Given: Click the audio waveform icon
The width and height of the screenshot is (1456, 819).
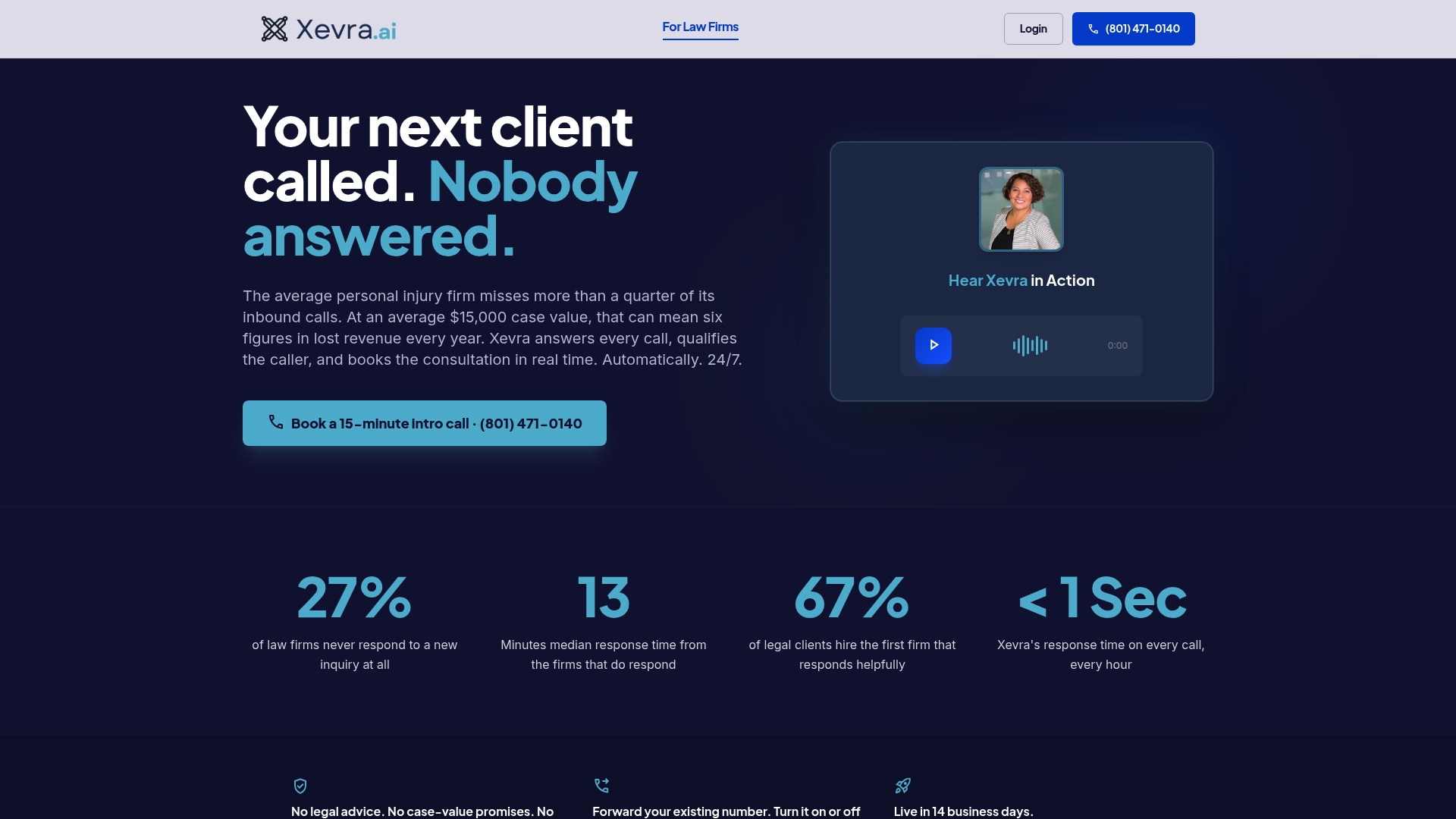Looking at the screenshot, I should 1030,346.
